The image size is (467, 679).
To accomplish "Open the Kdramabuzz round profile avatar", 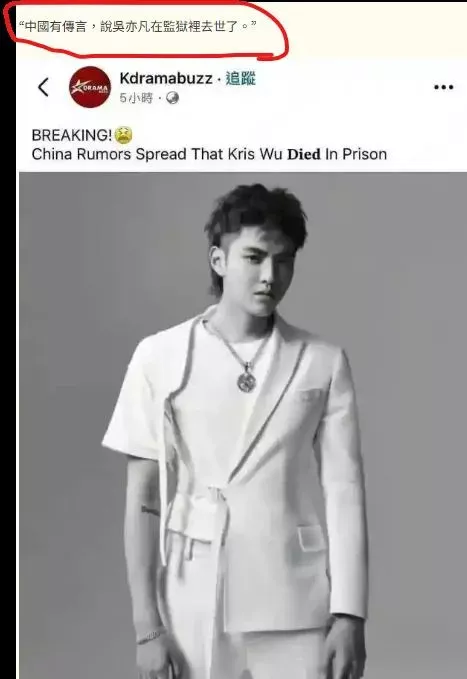I will (90, 87).
